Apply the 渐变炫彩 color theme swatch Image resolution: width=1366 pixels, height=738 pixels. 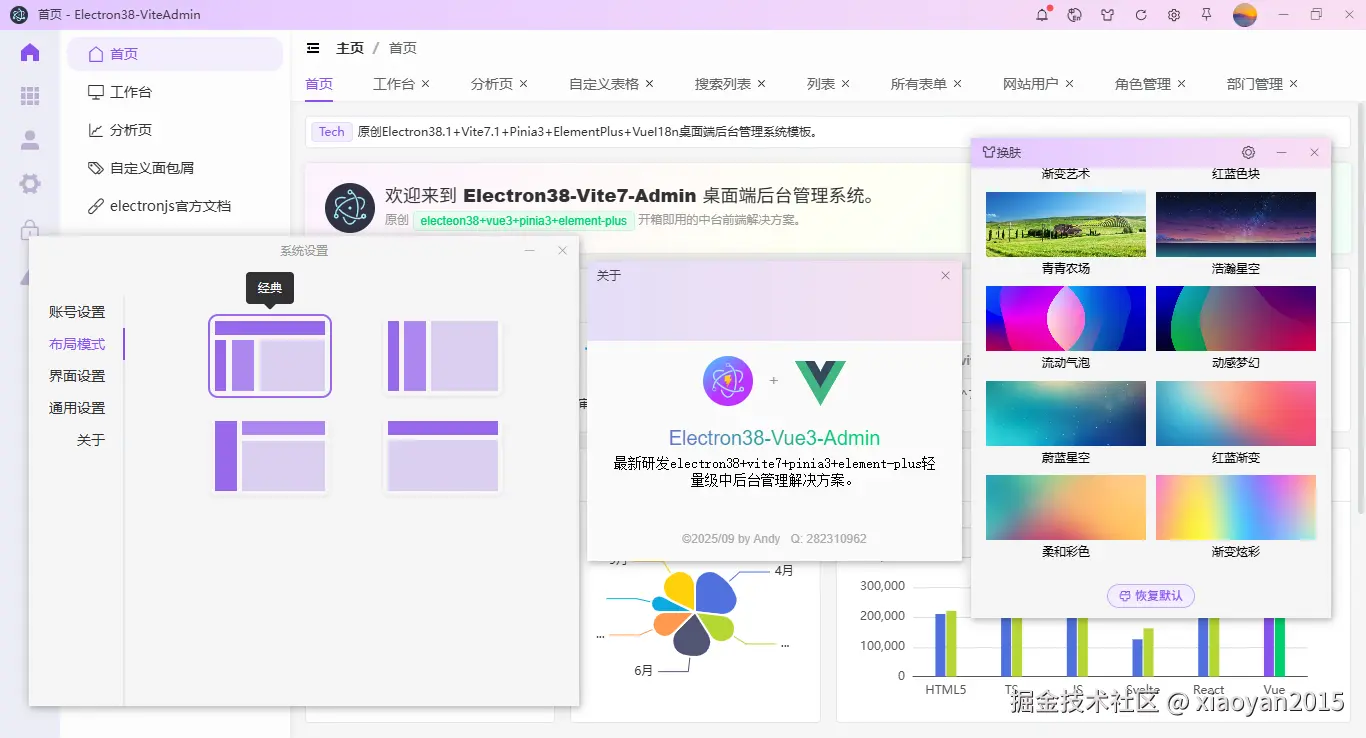point(1236,507)
